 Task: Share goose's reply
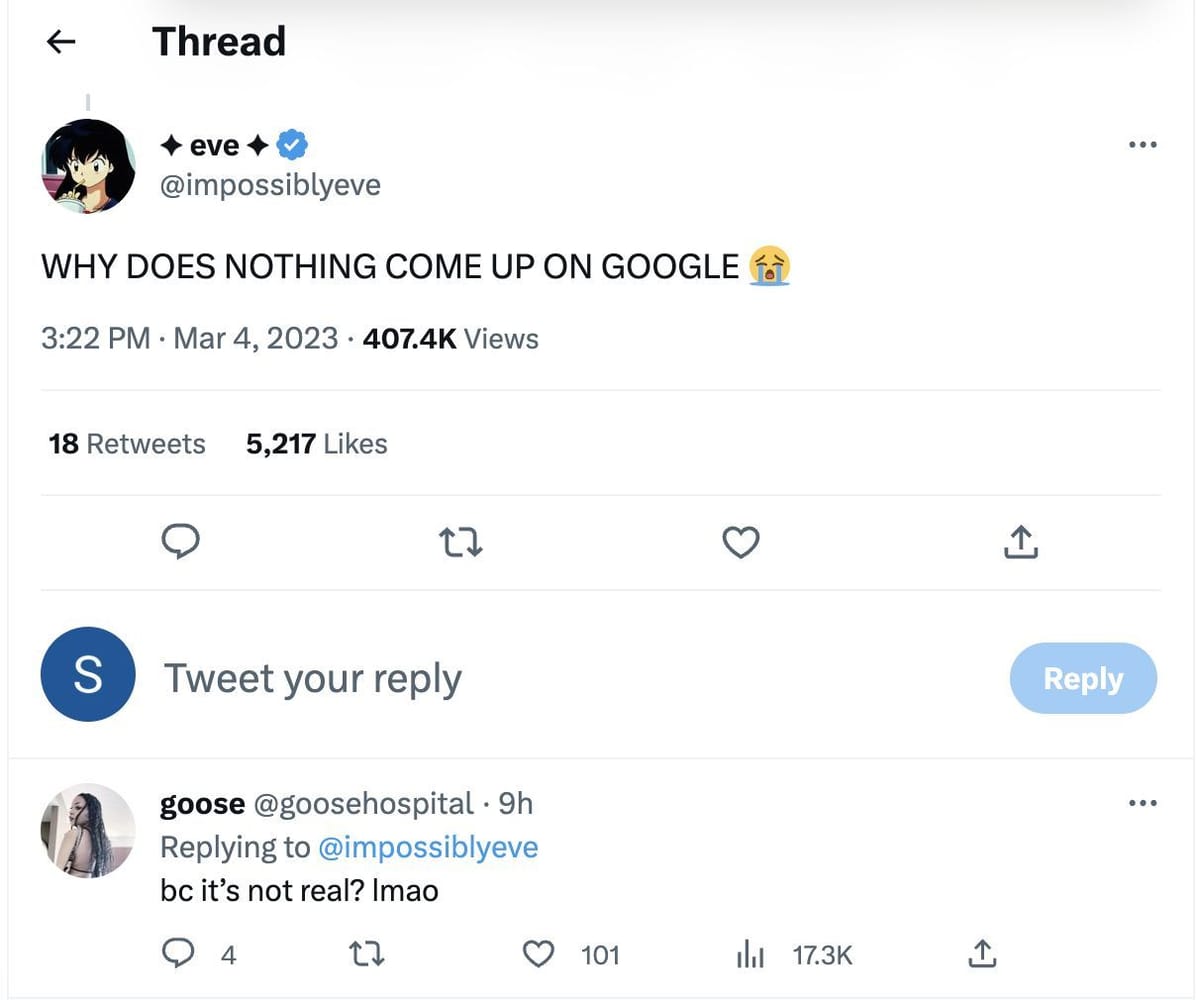pos(982,954)
